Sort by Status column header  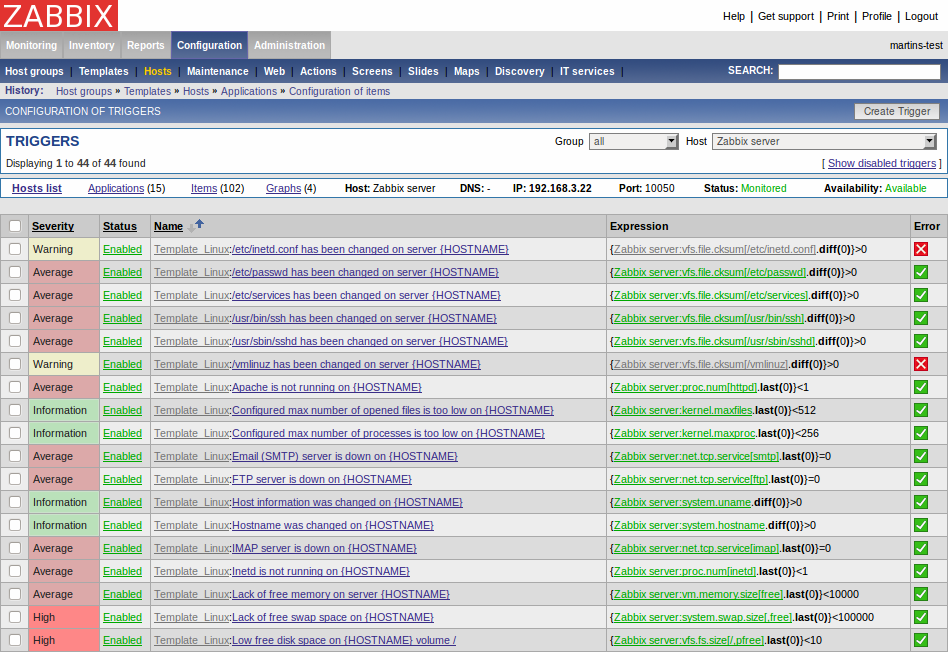point(120,226)
